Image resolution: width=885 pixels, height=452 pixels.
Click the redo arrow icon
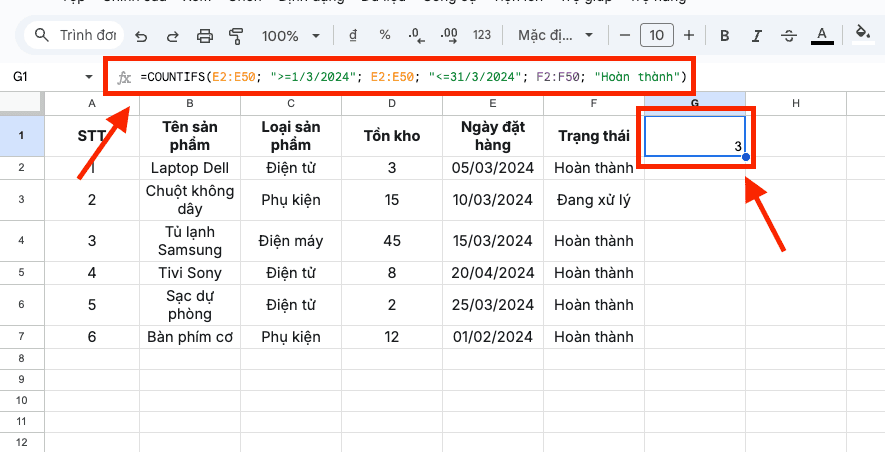coord(172,36)
